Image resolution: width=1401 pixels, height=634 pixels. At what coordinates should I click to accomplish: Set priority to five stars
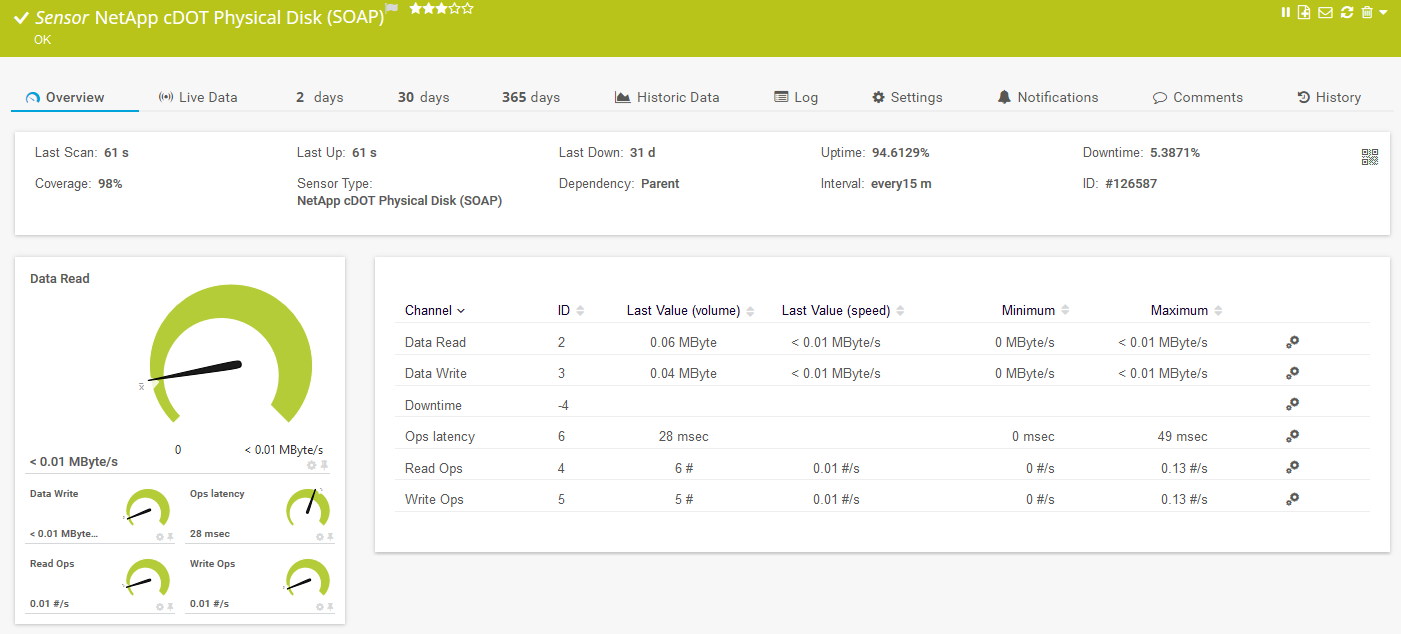468,8
